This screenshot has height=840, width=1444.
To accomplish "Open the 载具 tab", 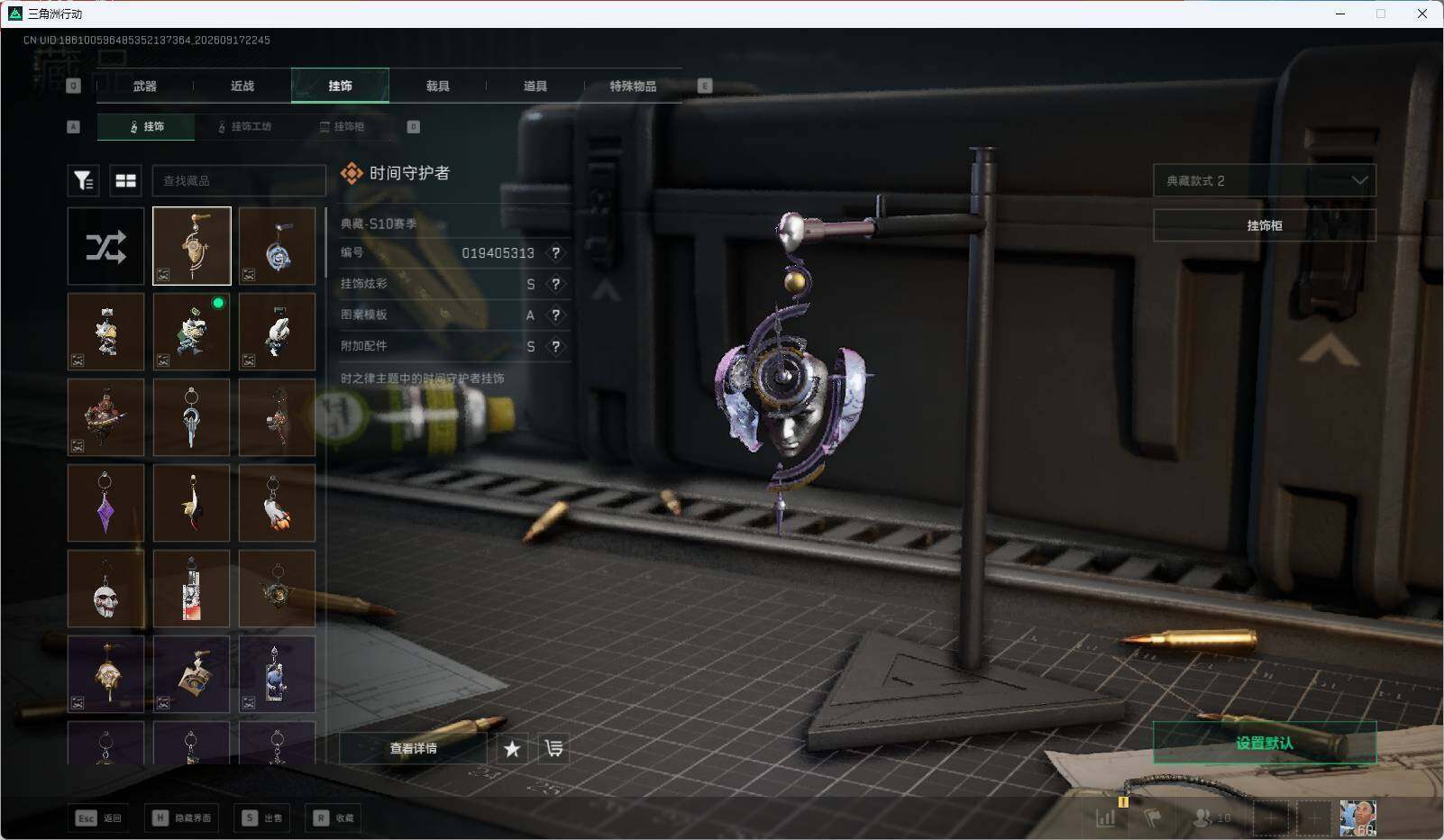I will coord(438,86).
